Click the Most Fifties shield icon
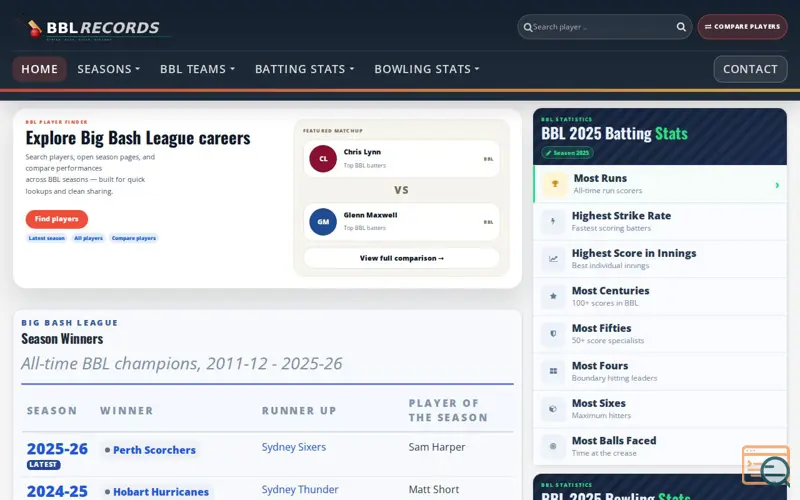The height and width of the screenshot is (500, 800). point(553,334)
